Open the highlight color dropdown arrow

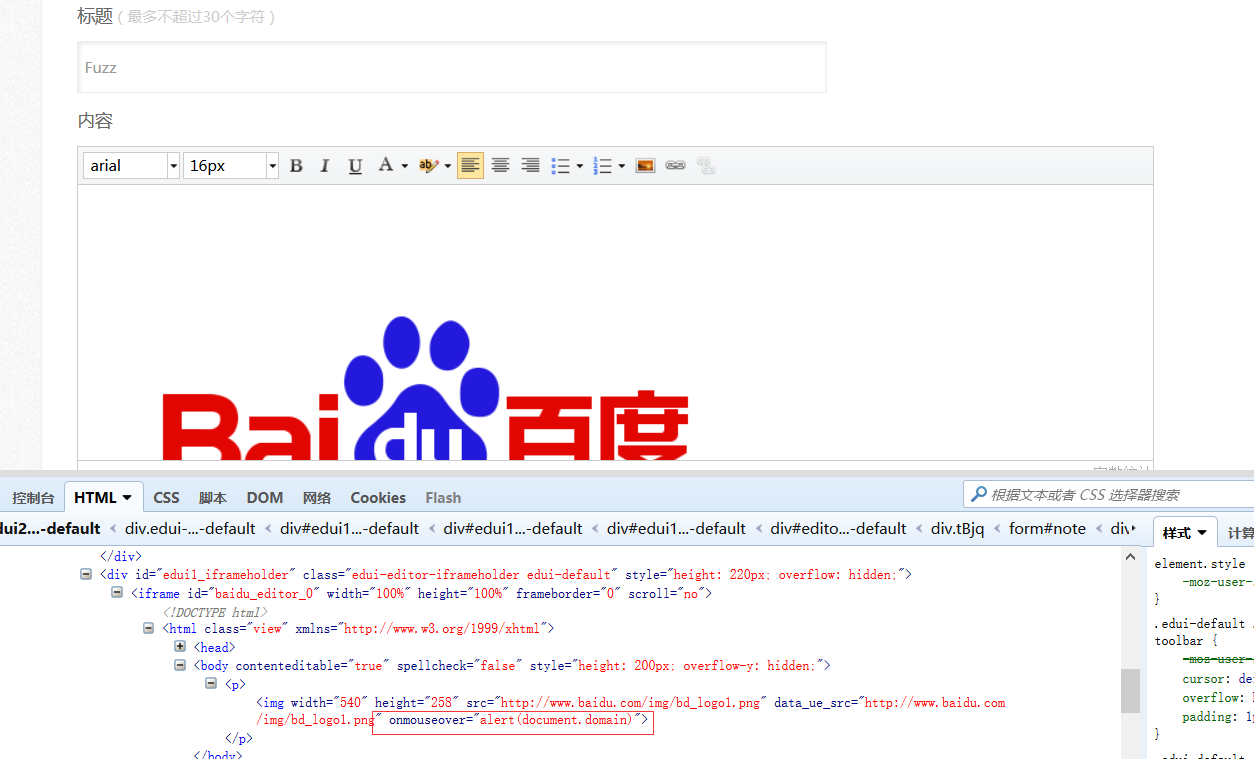click(x=448, y=166)
